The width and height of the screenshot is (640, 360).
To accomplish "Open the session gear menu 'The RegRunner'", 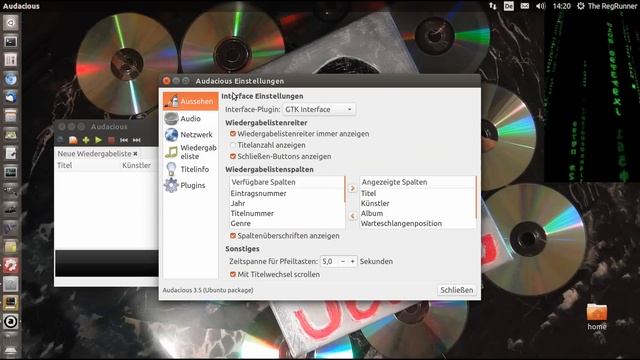I will pos(607,6).
